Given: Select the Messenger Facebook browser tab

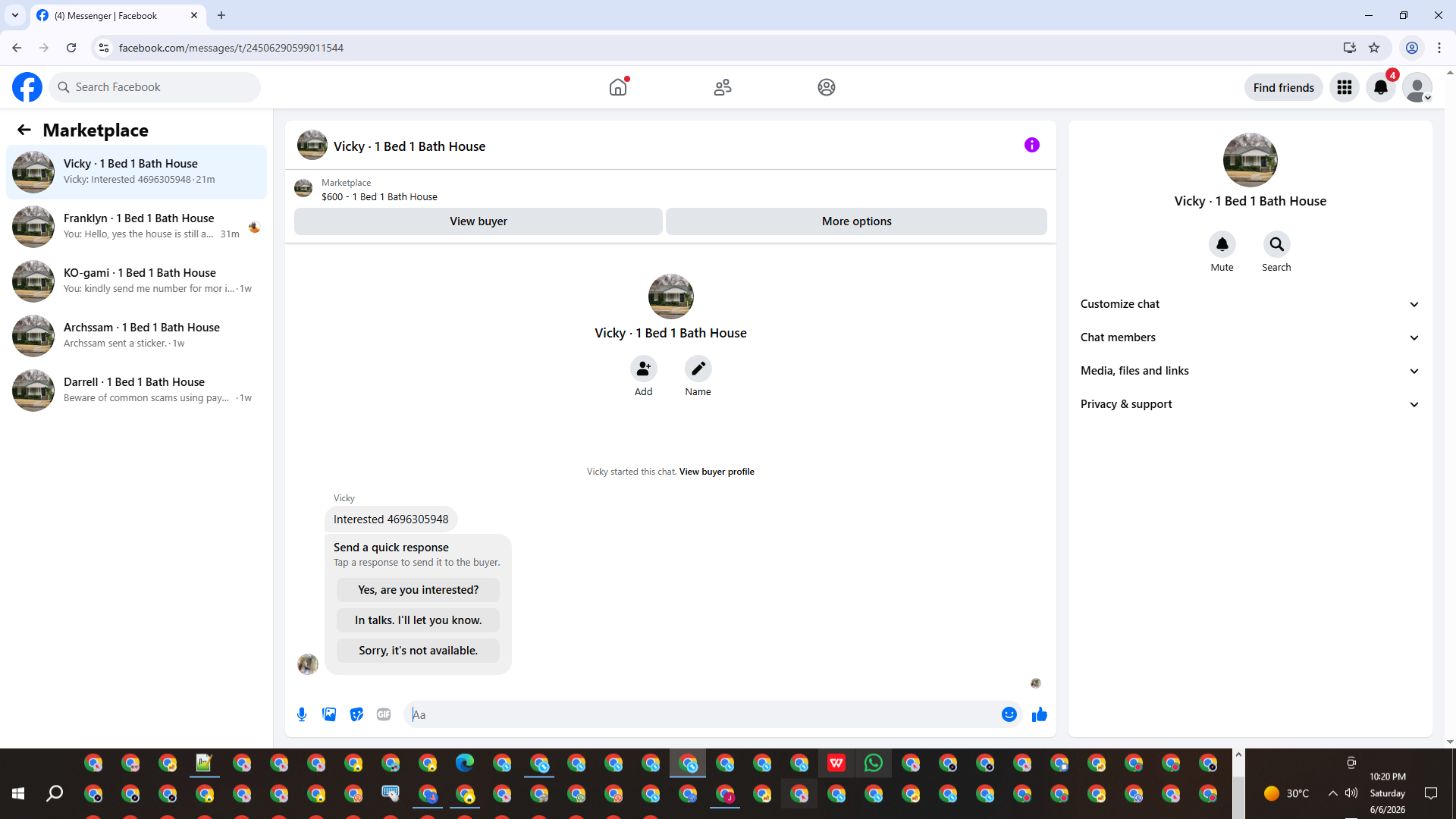Looking at the screenshot, I should tap(118, 15).
